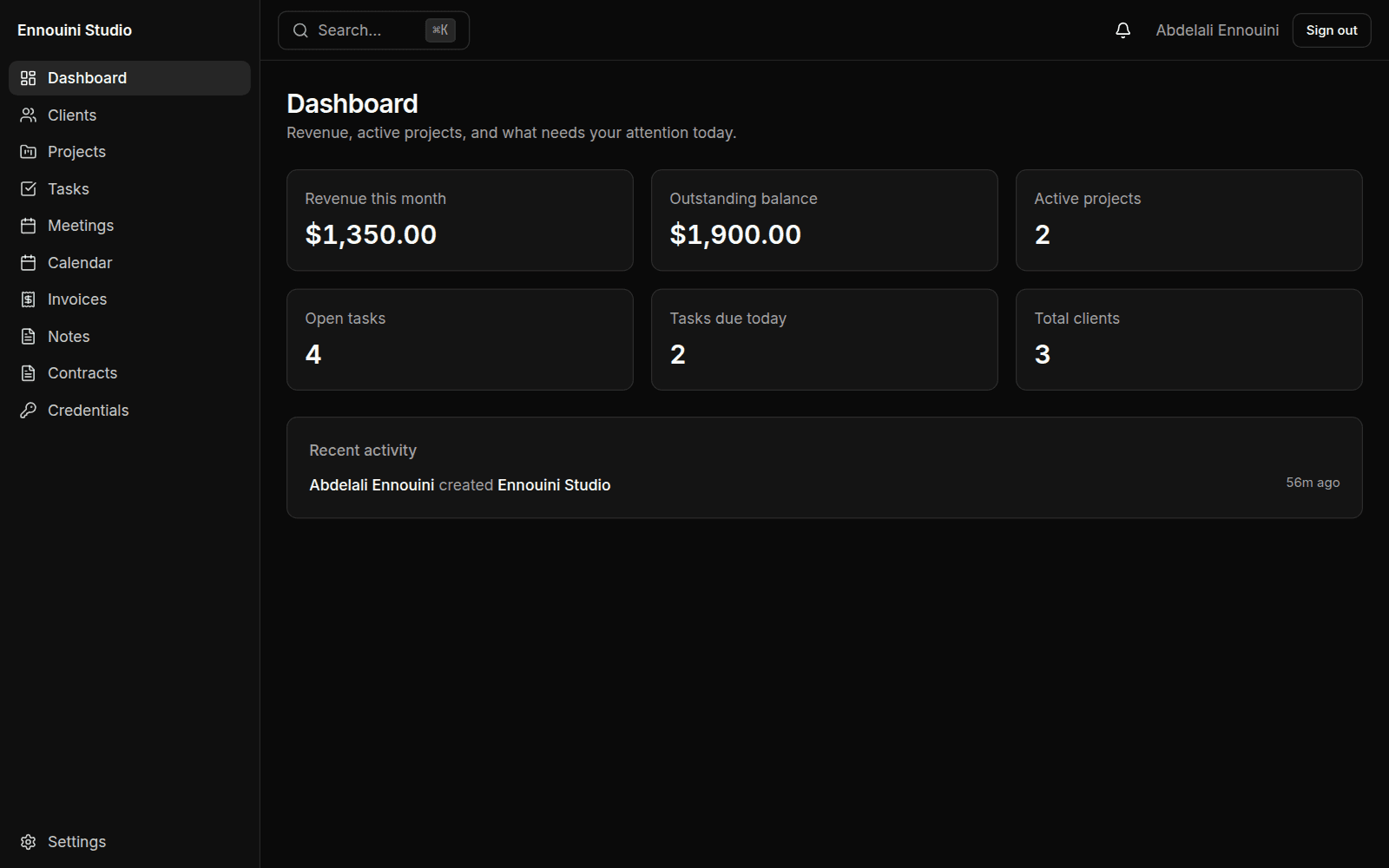
Task: Click the Sign out button
Action: (1332, 30)
